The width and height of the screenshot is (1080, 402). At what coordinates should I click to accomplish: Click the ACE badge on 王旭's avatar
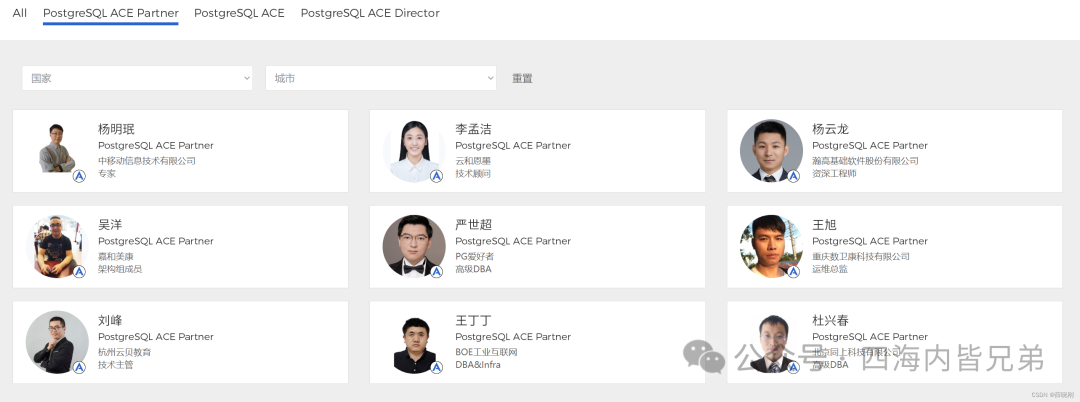click(793, 272)
